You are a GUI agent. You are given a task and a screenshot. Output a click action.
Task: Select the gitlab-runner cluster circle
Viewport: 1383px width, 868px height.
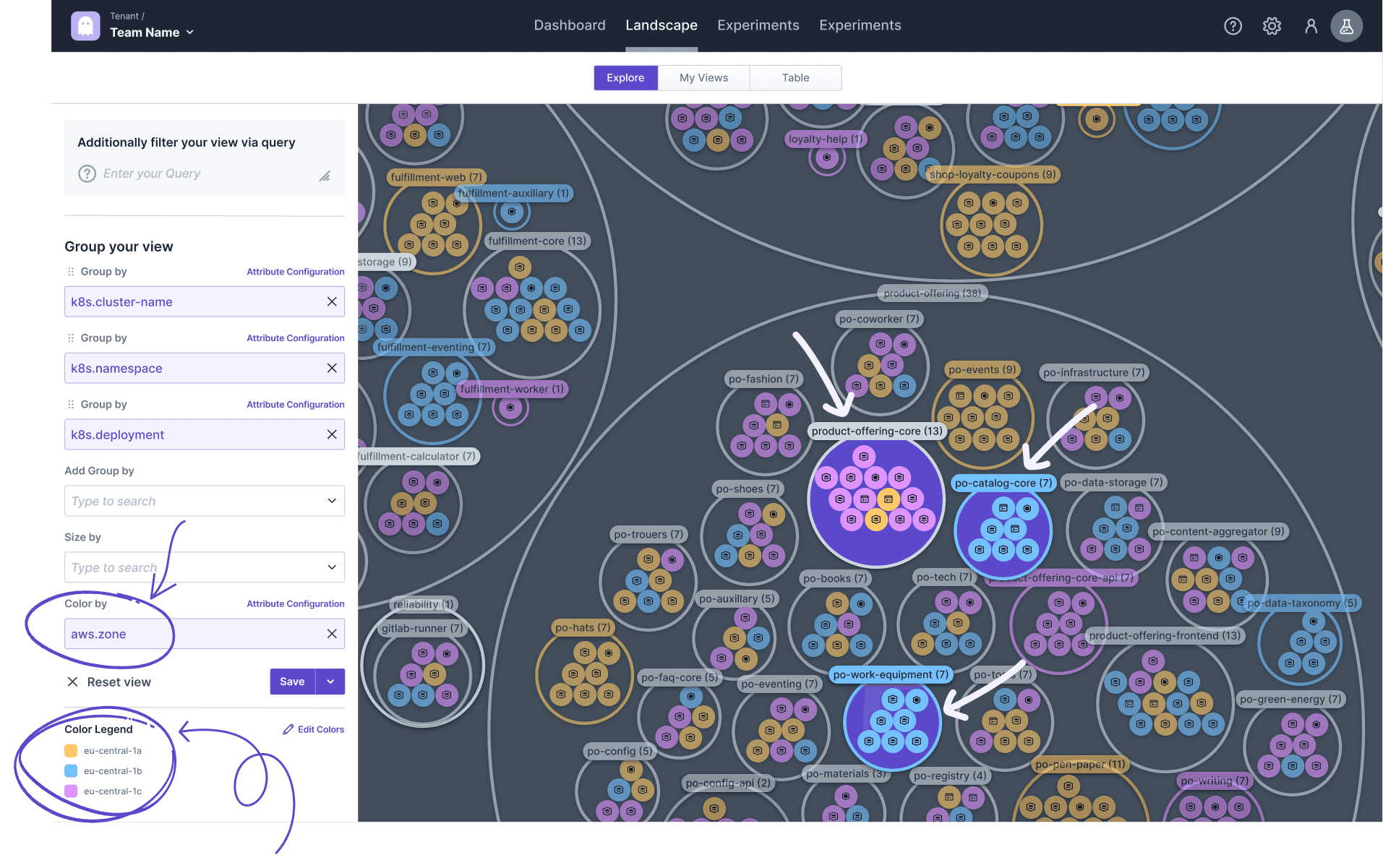(x=423, y=676)
